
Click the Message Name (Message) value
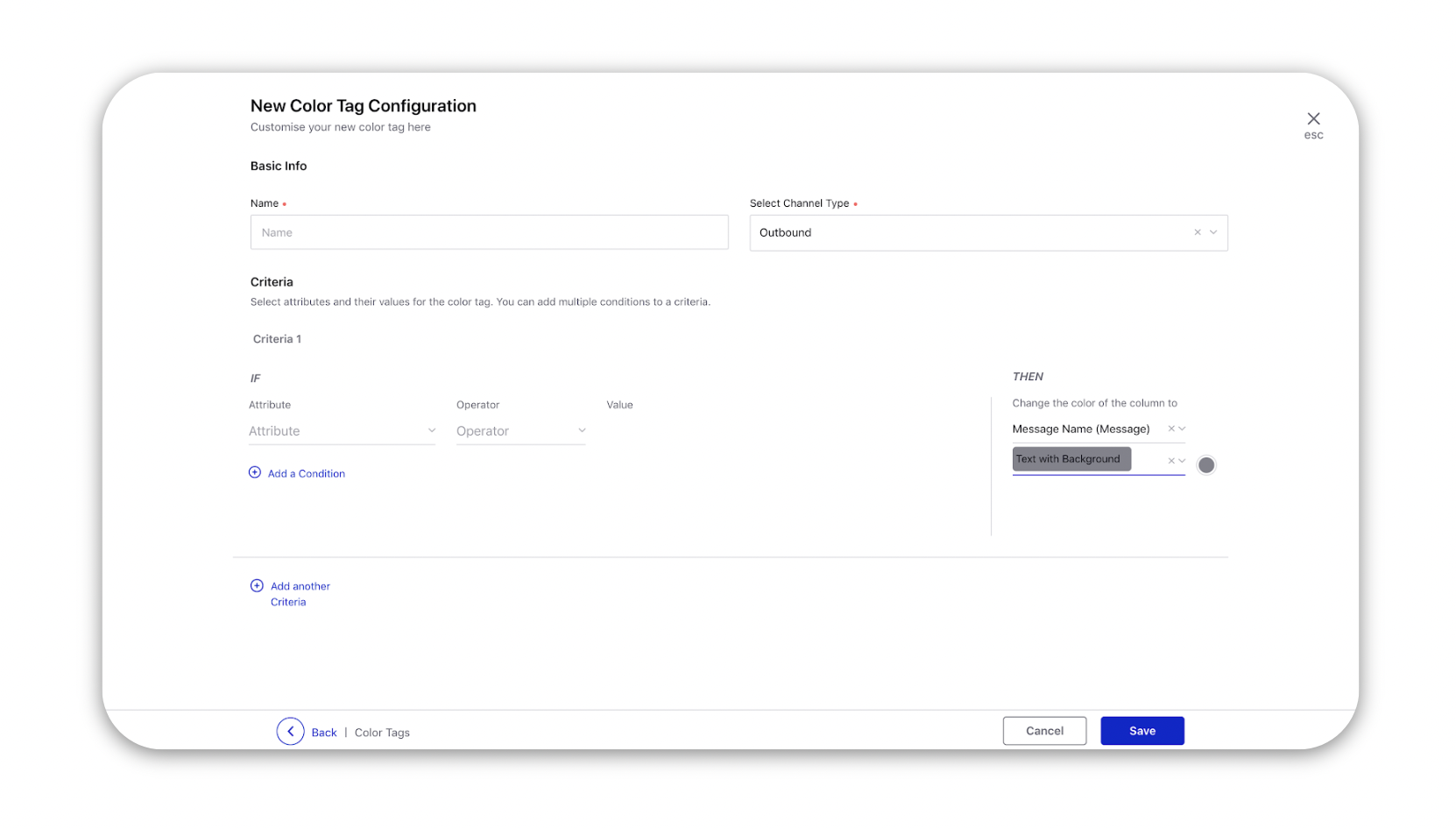(1081, 429)
